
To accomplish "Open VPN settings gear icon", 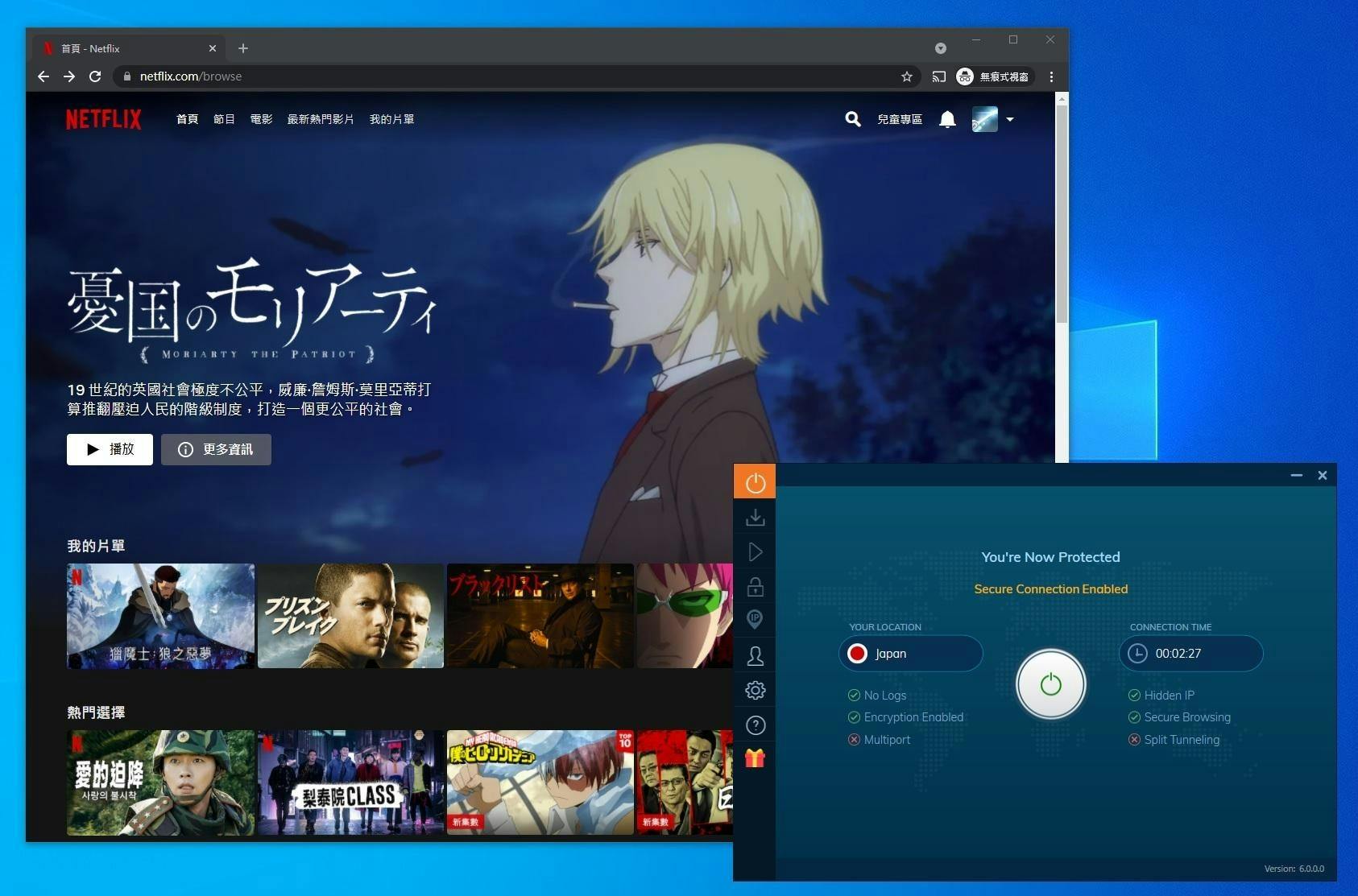I will [755, 690].
